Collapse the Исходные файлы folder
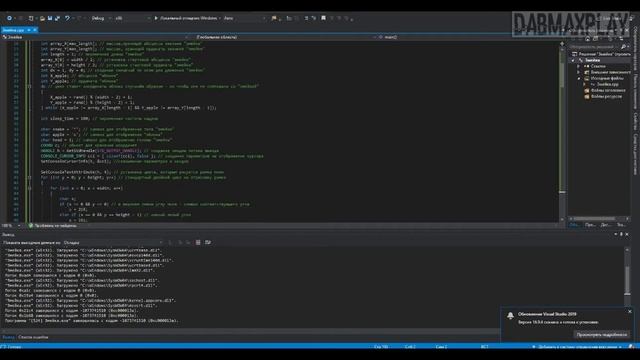Image resolution: width=640 pixels, height=360 pixels. tap(579, 78)
